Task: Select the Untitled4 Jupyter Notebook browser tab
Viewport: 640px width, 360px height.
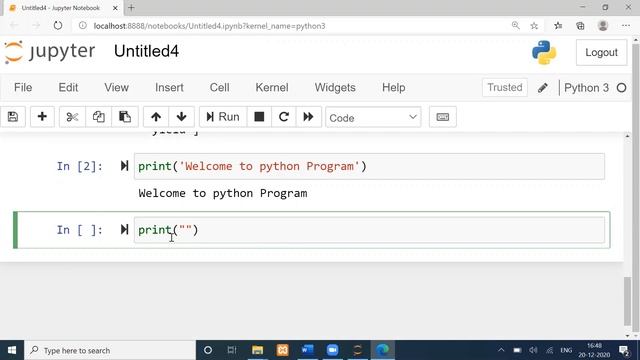Action: pyautogui.click(x=61, y=8)
